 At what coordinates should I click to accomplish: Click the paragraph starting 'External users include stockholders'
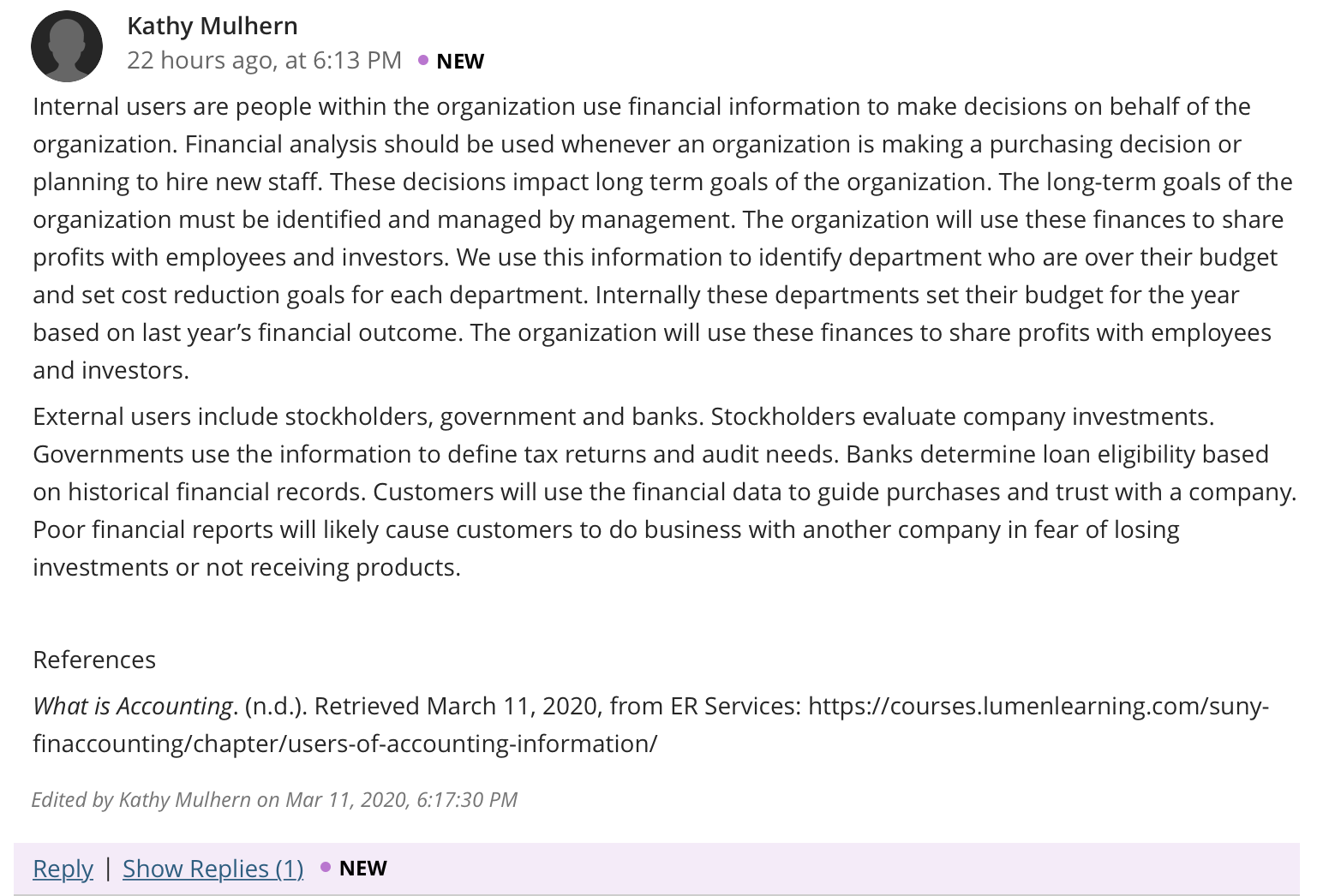pyautogui.click(x=665, y=492)
